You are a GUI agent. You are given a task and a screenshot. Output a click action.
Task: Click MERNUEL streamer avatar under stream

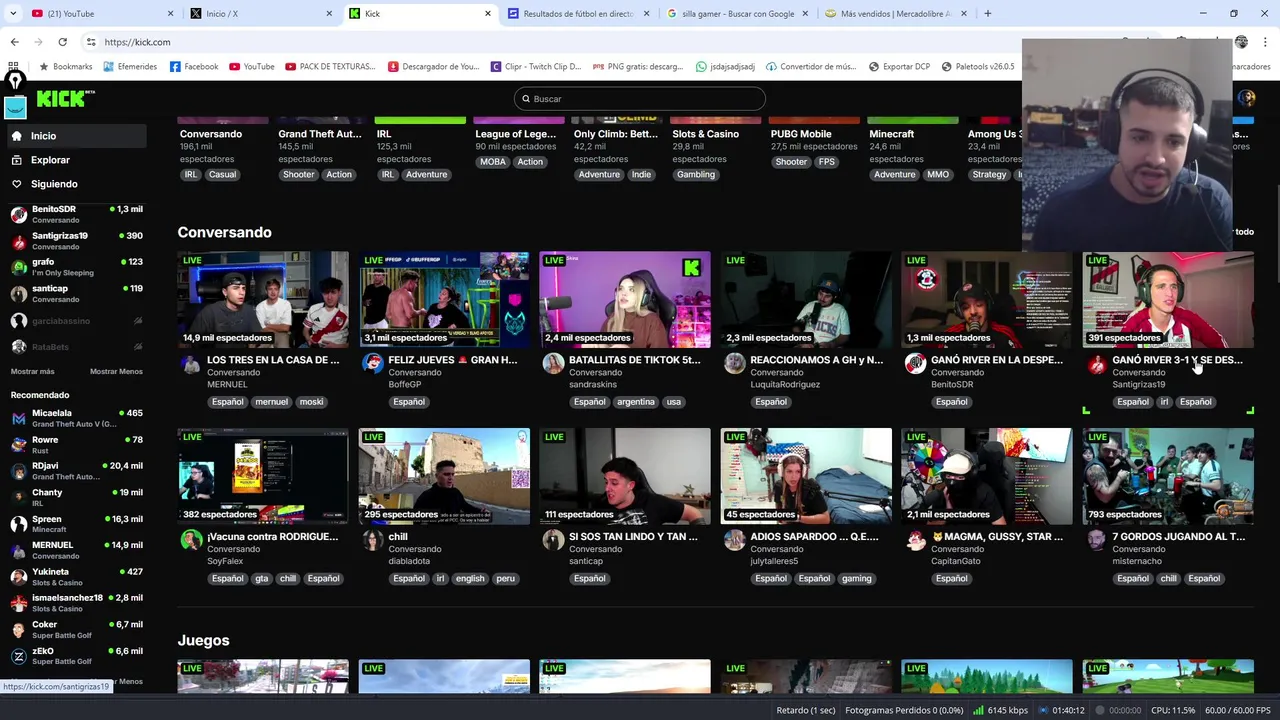tap(191, 365)
